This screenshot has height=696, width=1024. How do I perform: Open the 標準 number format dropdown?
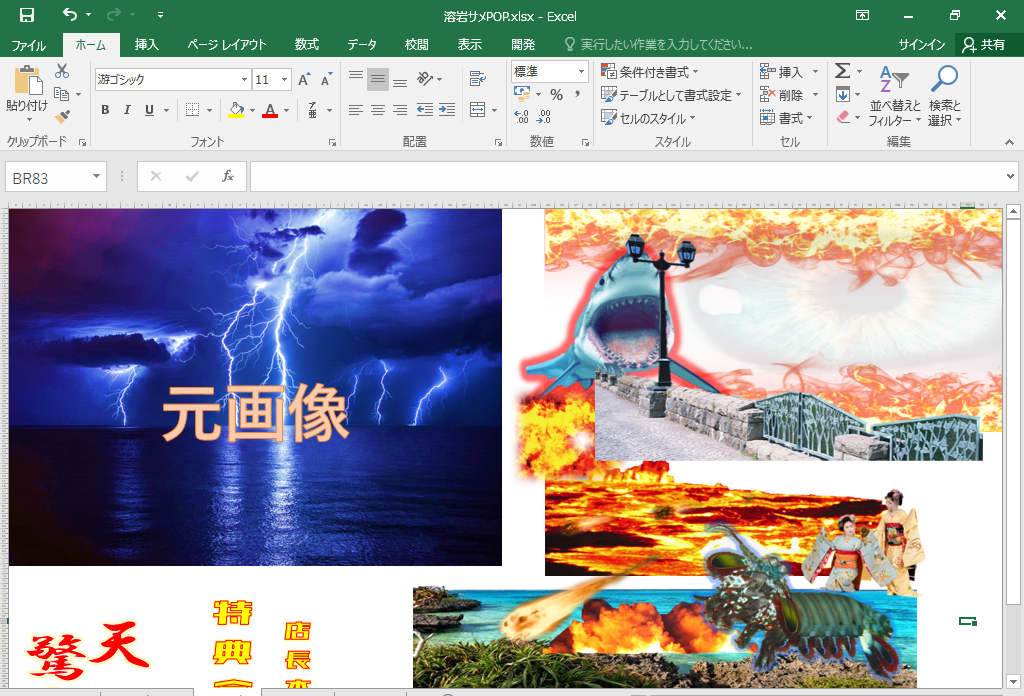[581, 71]
